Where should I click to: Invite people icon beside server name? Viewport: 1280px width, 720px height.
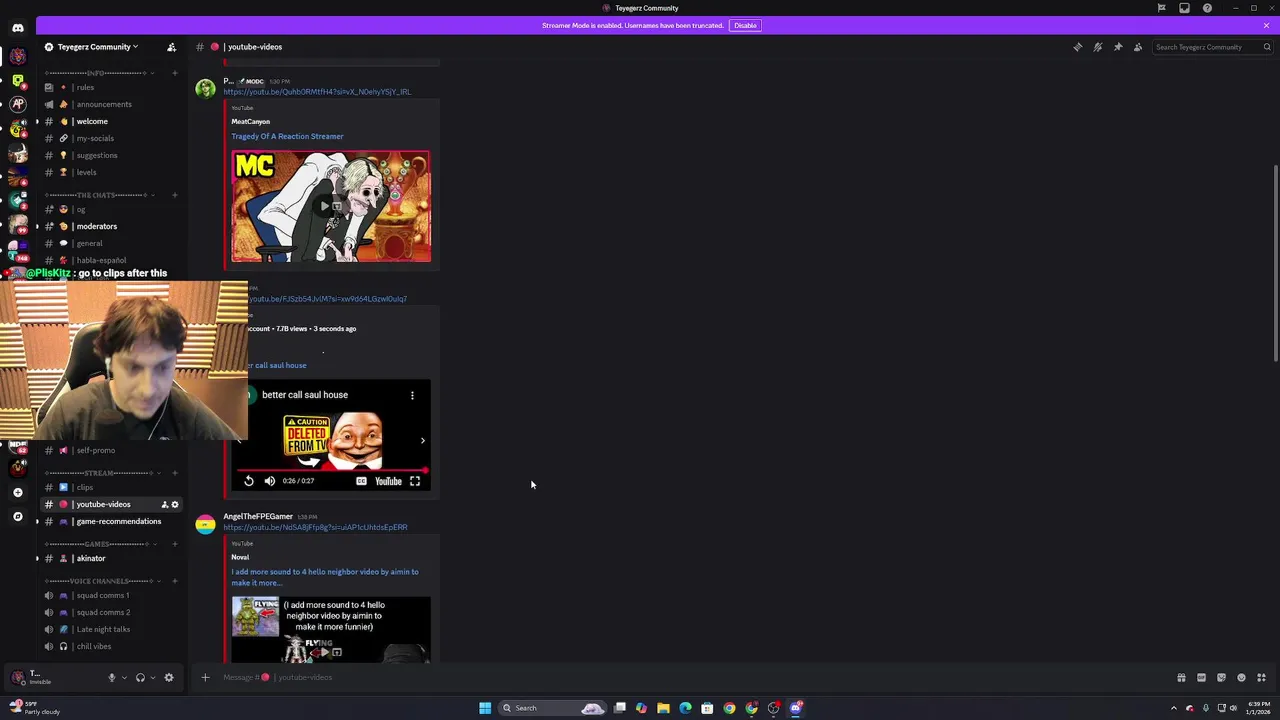(x=171, y=47)
